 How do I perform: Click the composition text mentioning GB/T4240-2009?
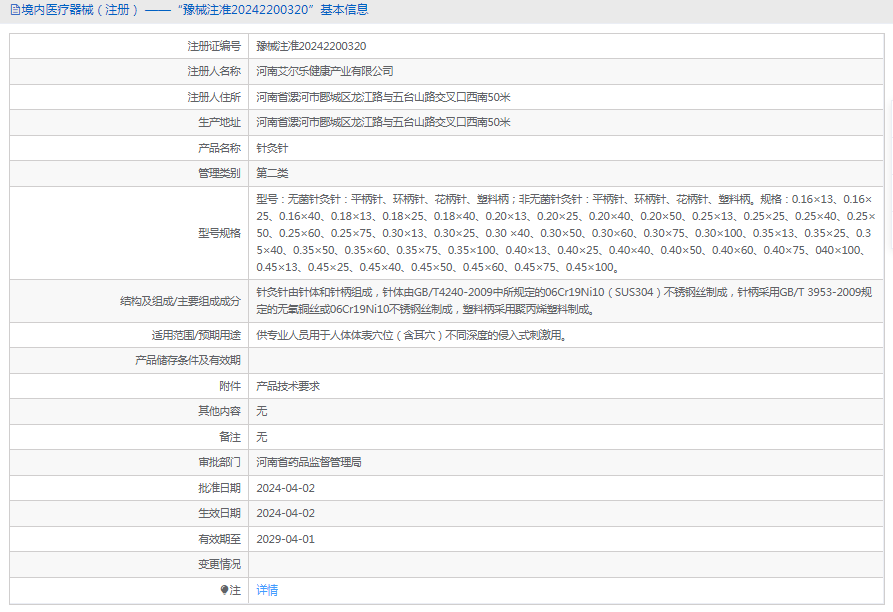pyautogui.click(x=564, y=301)
